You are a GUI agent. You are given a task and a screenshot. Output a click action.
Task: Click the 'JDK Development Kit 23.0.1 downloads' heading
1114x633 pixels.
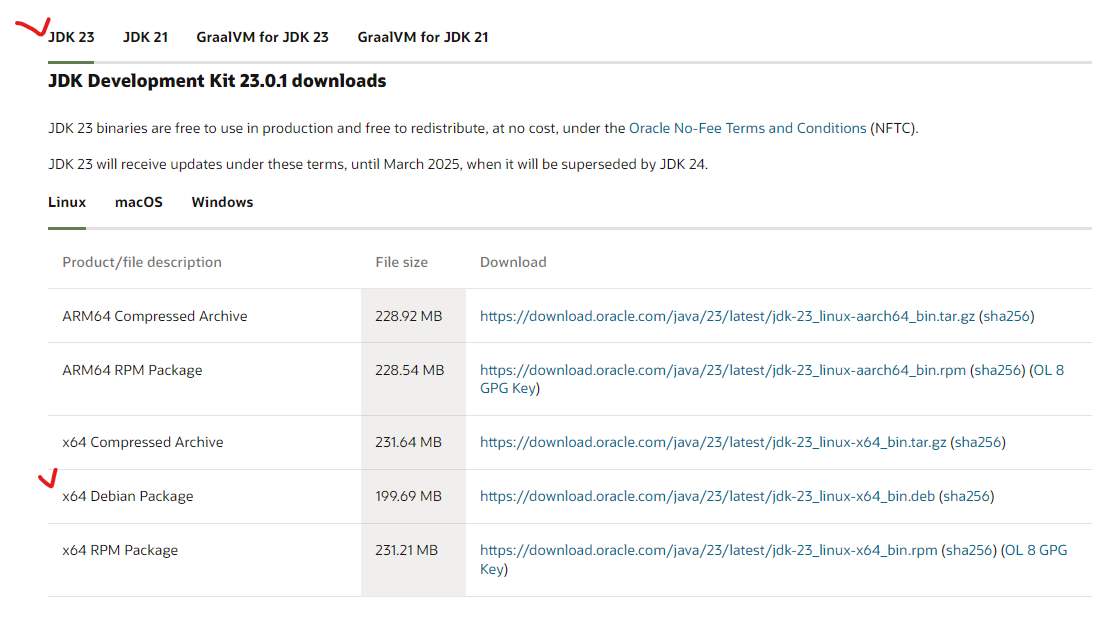pyautogui.click(x=217, y=81)
